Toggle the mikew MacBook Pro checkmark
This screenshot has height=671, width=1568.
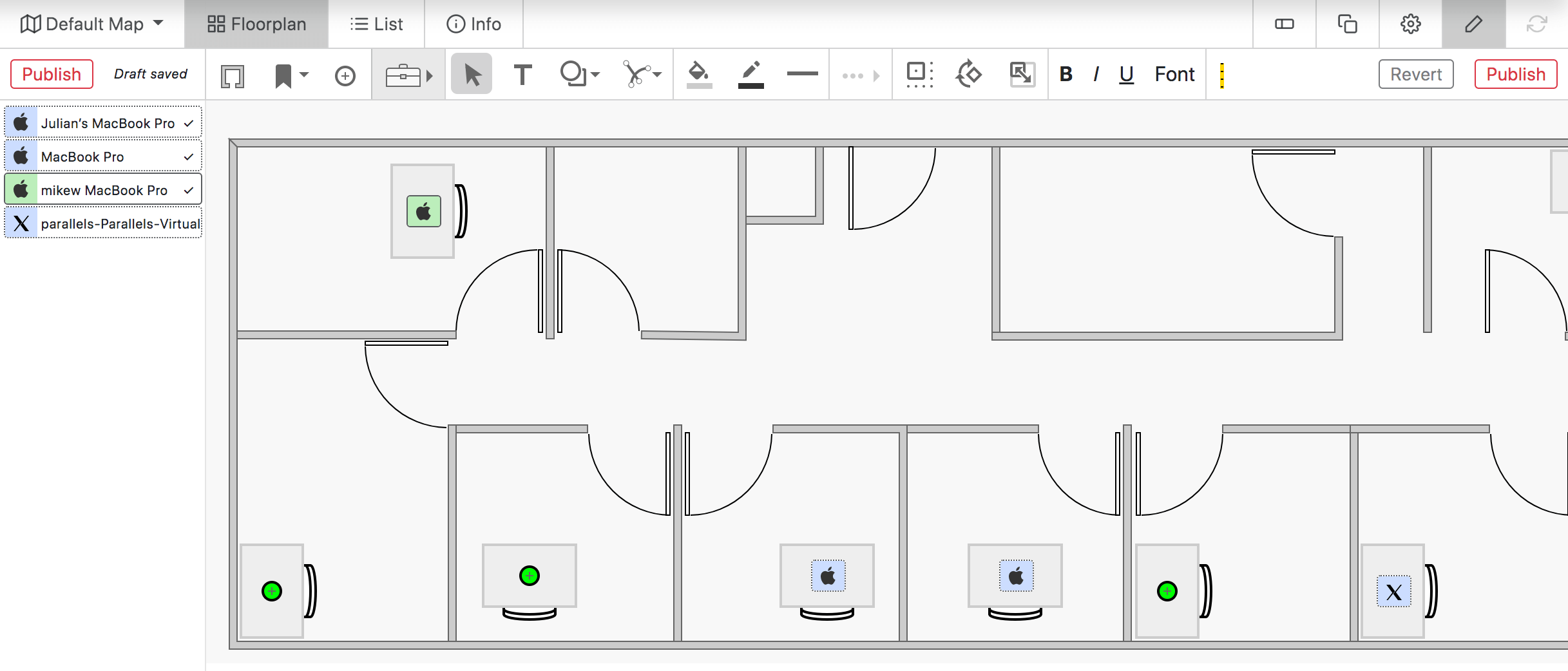pyautogui.click(x=188, y=190)
